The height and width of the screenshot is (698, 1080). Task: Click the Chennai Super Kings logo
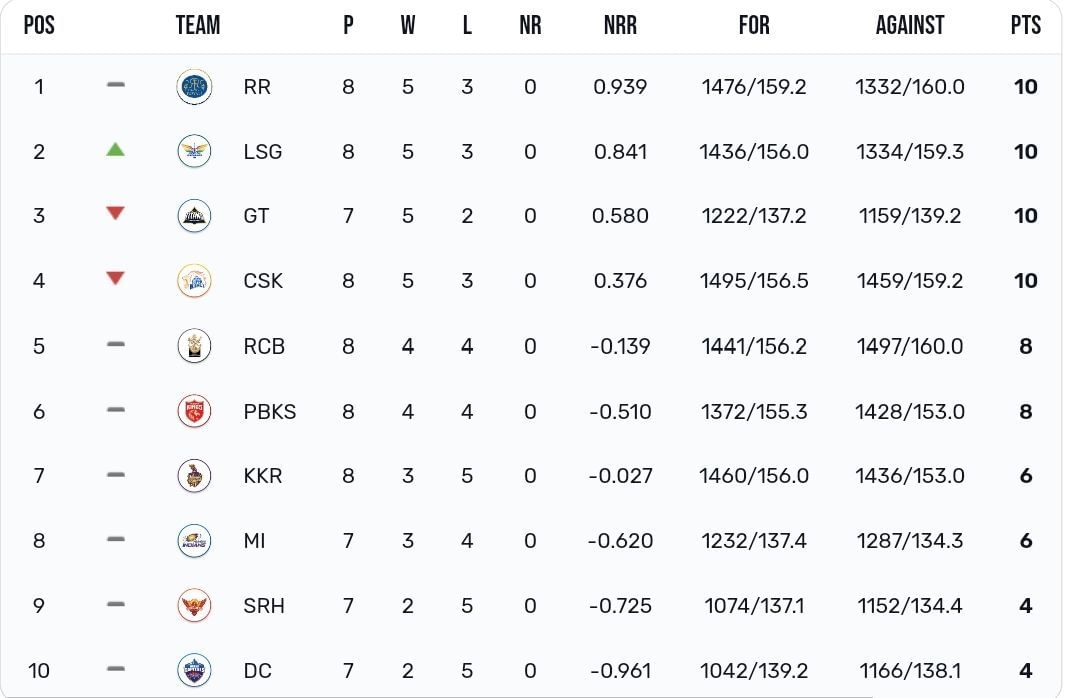[194, 280]
